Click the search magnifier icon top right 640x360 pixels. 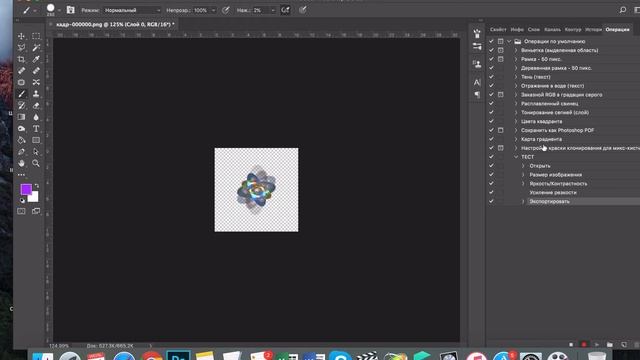(622, 10)
